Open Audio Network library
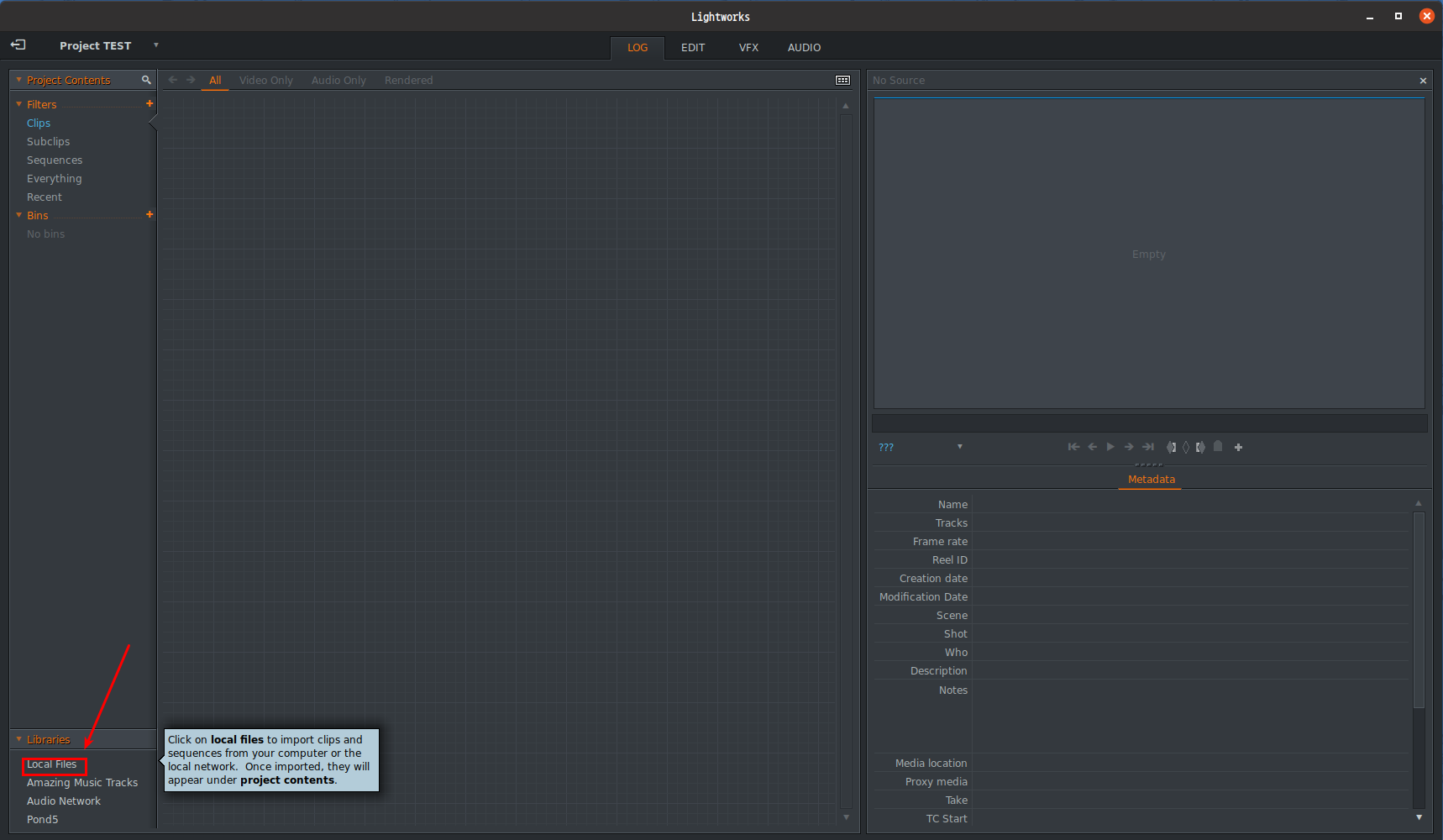 [64, 801]
